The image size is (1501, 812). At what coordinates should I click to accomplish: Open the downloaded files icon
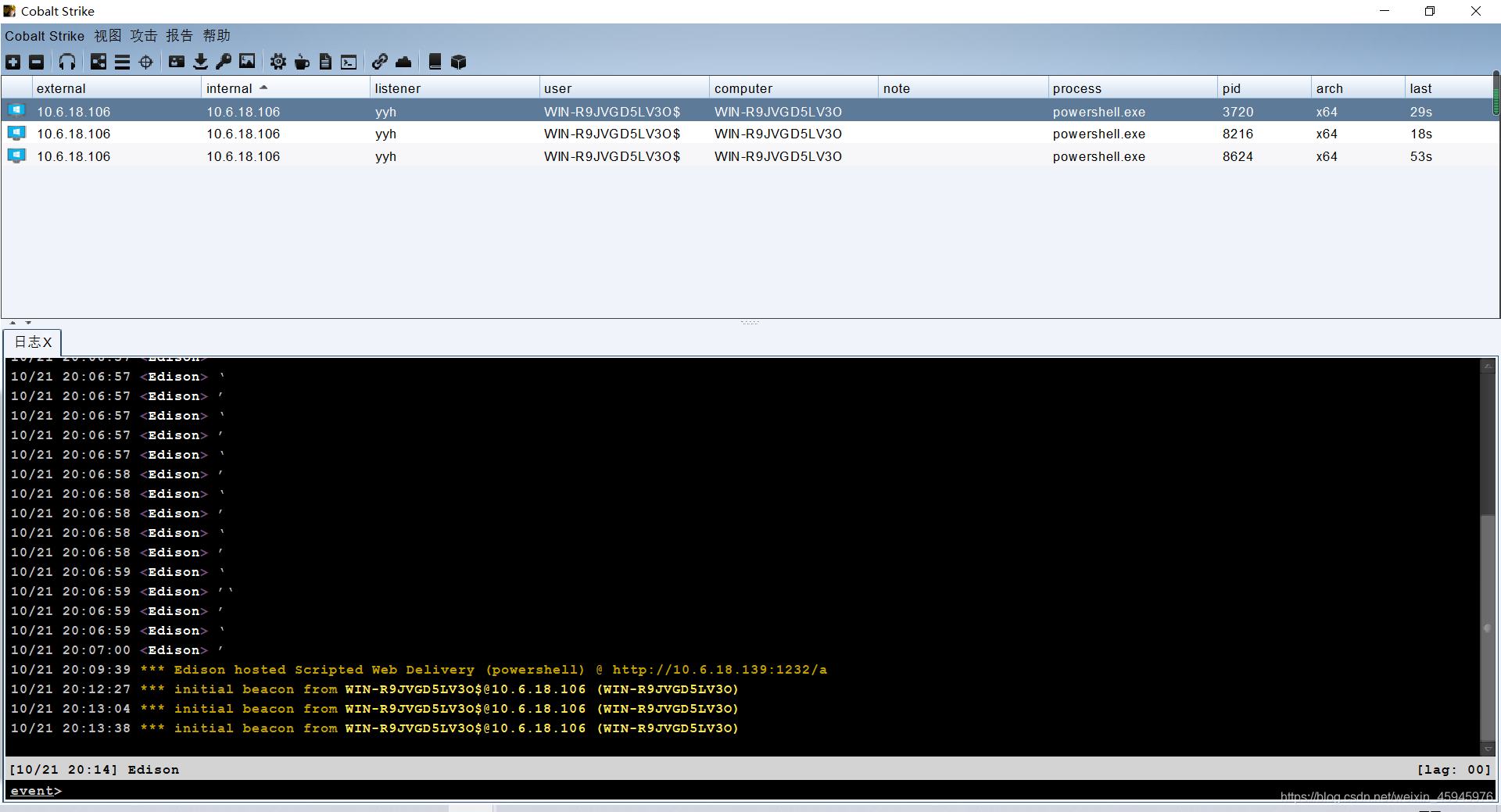200,62
